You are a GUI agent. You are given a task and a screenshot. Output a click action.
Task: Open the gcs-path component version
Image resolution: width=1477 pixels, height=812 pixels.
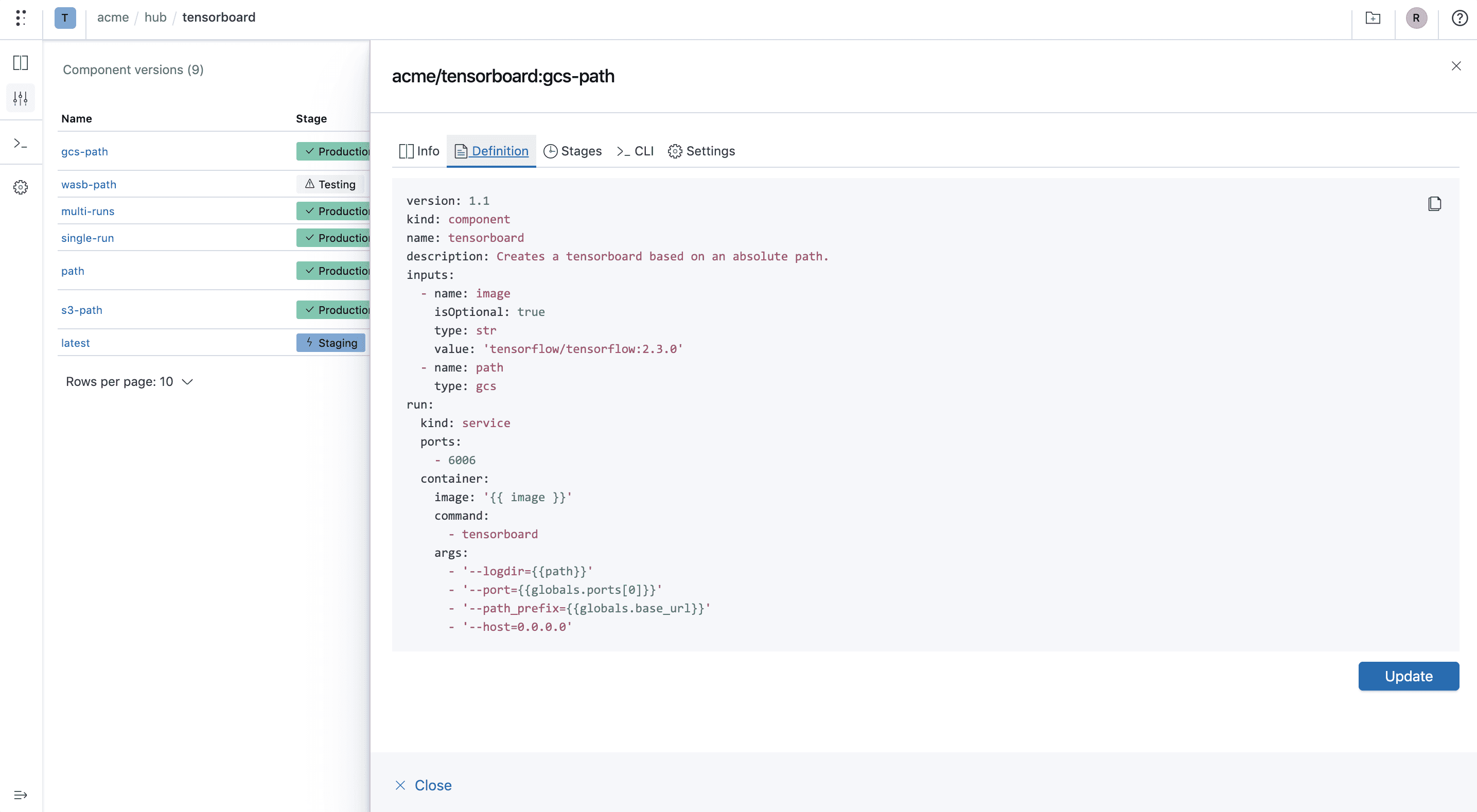pos(84,151)
